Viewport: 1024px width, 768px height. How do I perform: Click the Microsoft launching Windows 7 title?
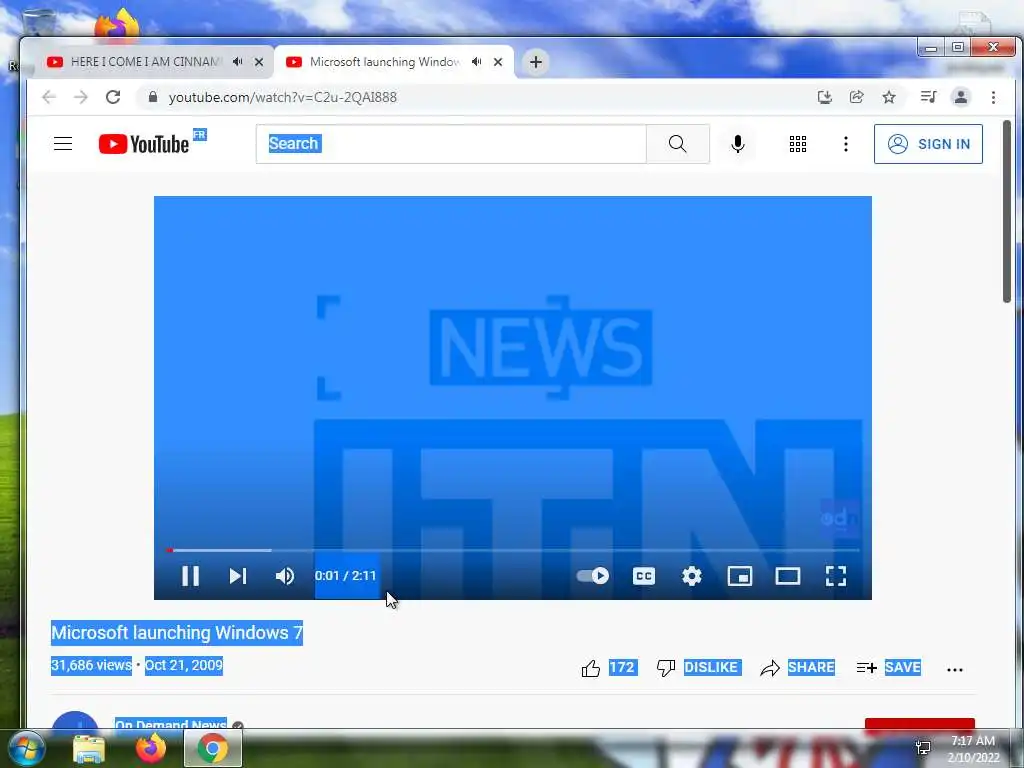coord(177,633)
